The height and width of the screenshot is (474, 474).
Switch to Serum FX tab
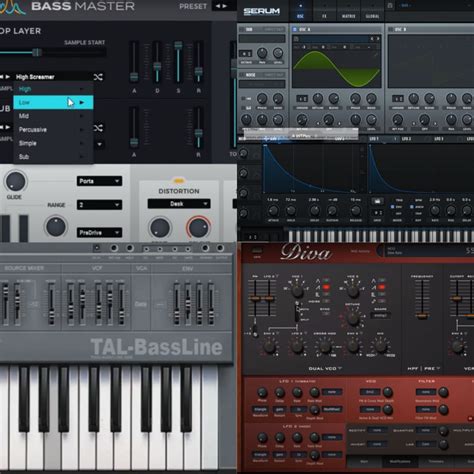324,11
